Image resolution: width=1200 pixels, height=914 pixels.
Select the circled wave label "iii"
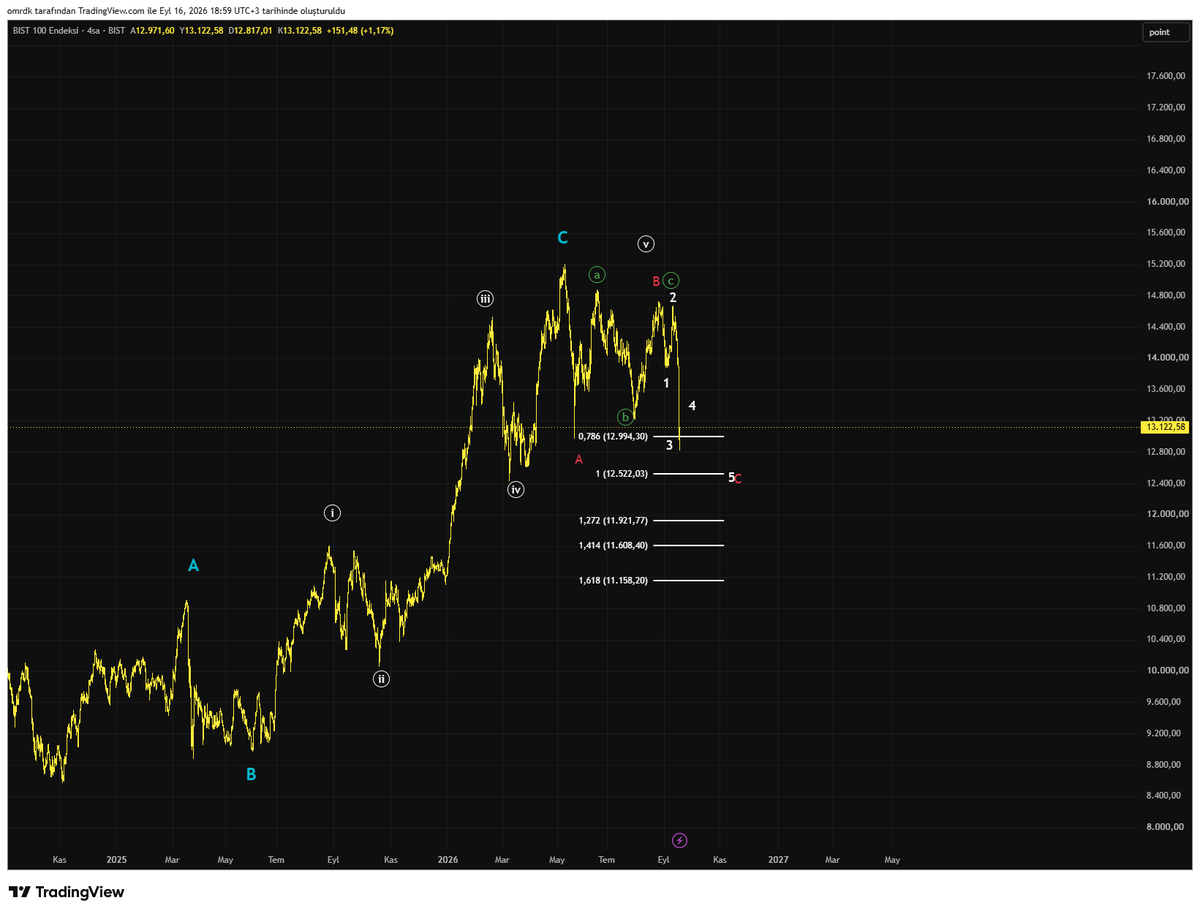tap(484, 299)
